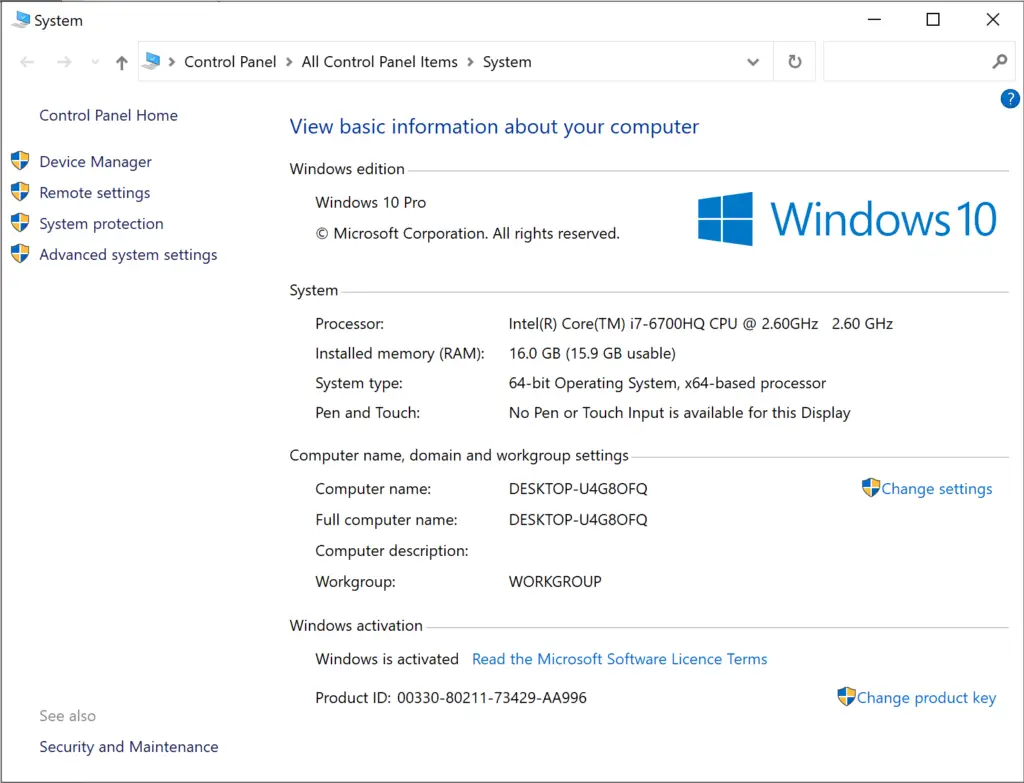This screenshot has width=1024, height=783.
Task: Open Control Panel breadcrumb
Action: (230, 62)
